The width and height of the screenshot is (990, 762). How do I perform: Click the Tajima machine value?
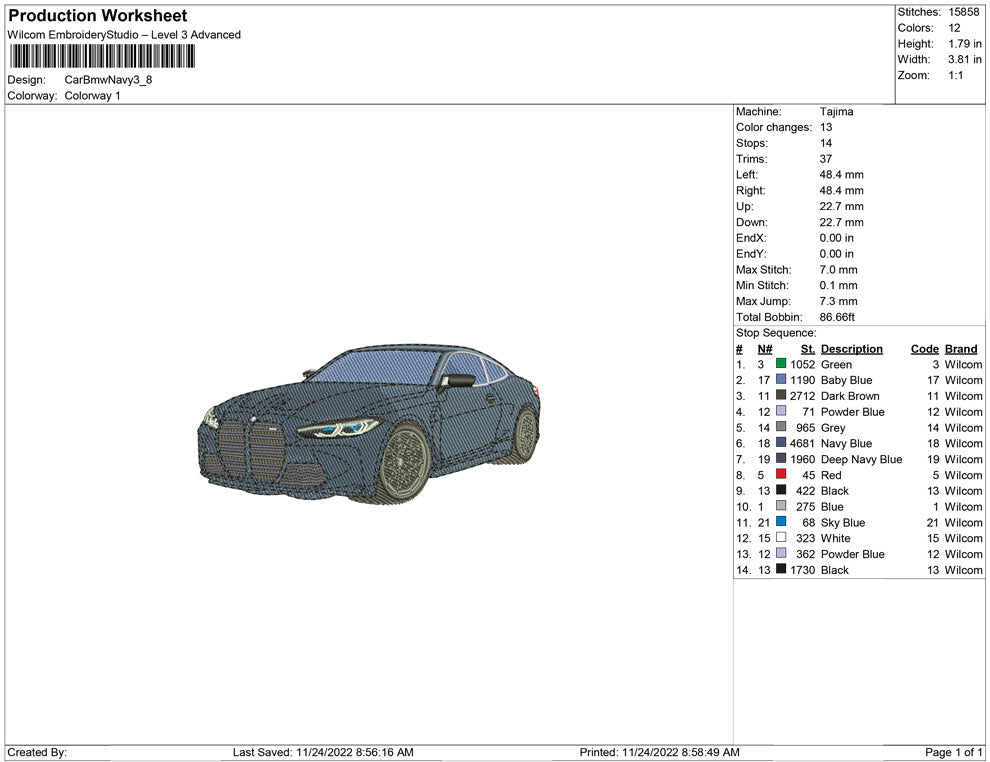pyautogui.click(x=836, y=112)
